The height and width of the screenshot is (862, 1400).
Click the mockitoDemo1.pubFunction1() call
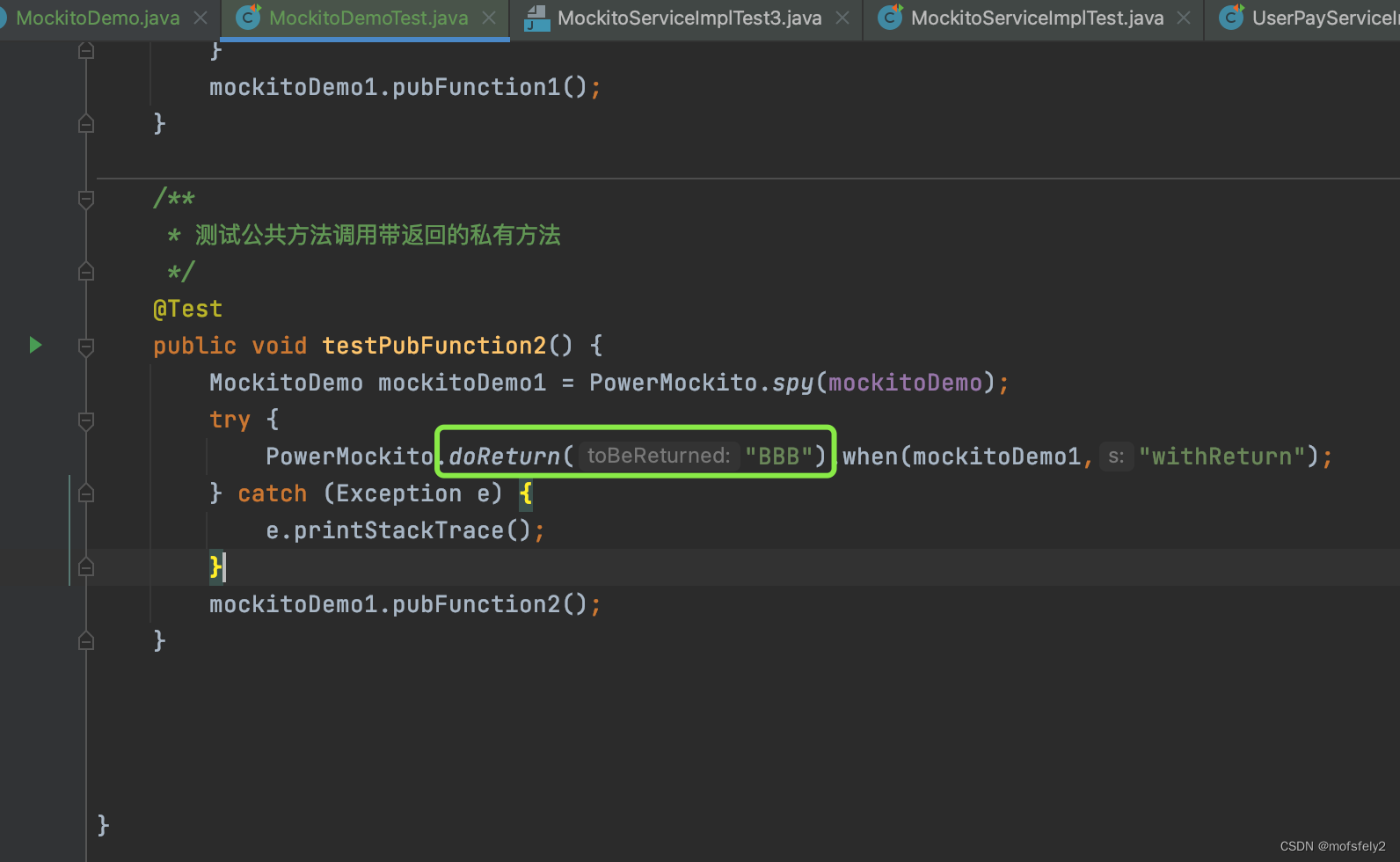[x=405, y=87]
